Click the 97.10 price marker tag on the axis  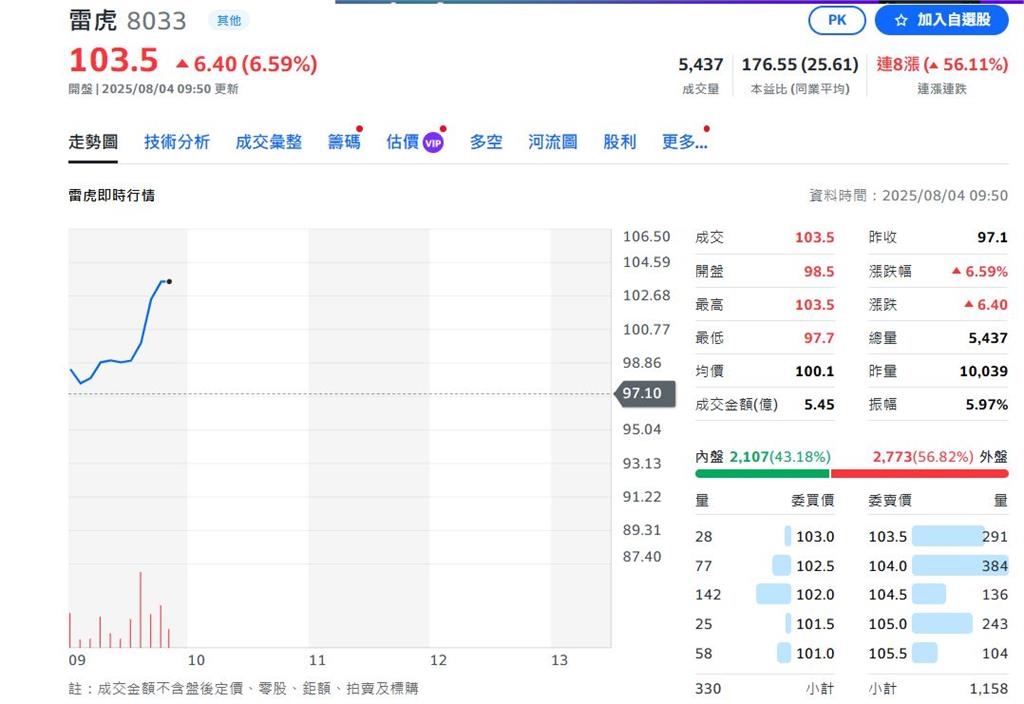click(643, 394)
